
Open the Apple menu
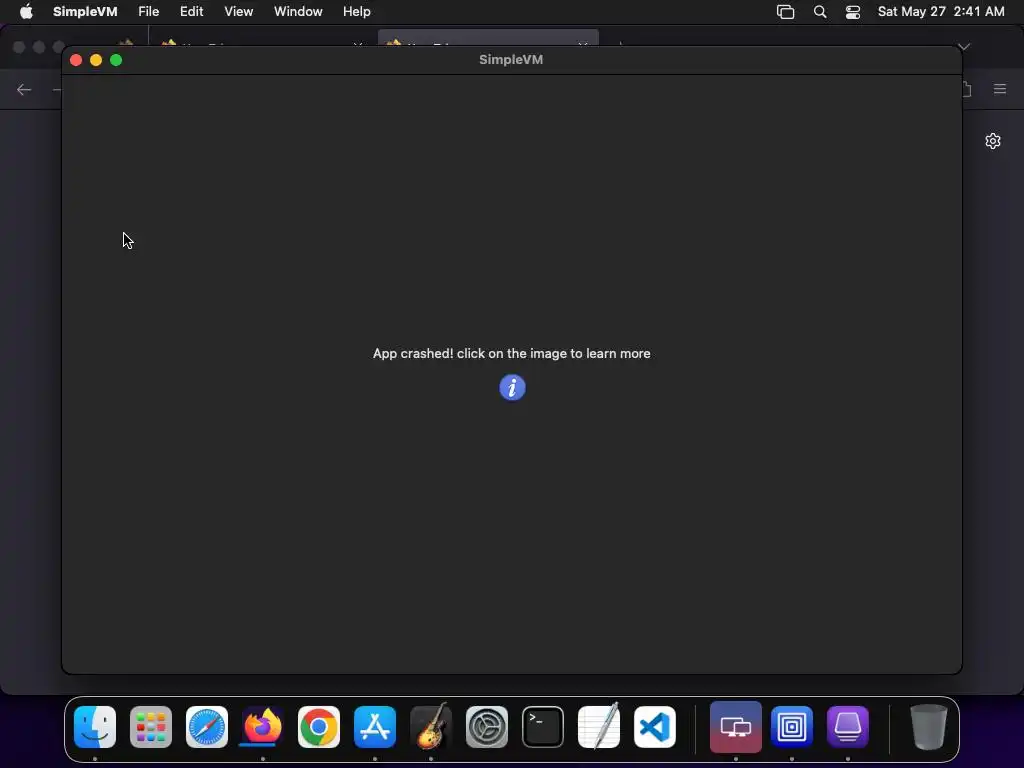[x=26, y=12]
